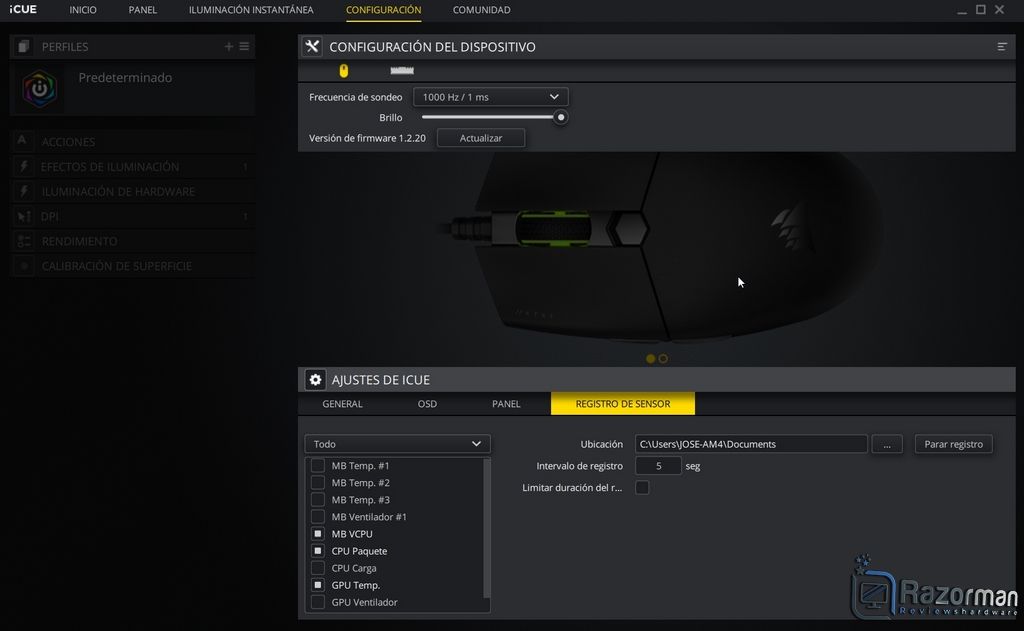Uncheck the GPU Temp. checkbox
The image size is (1024, 631).
[317, 585]
